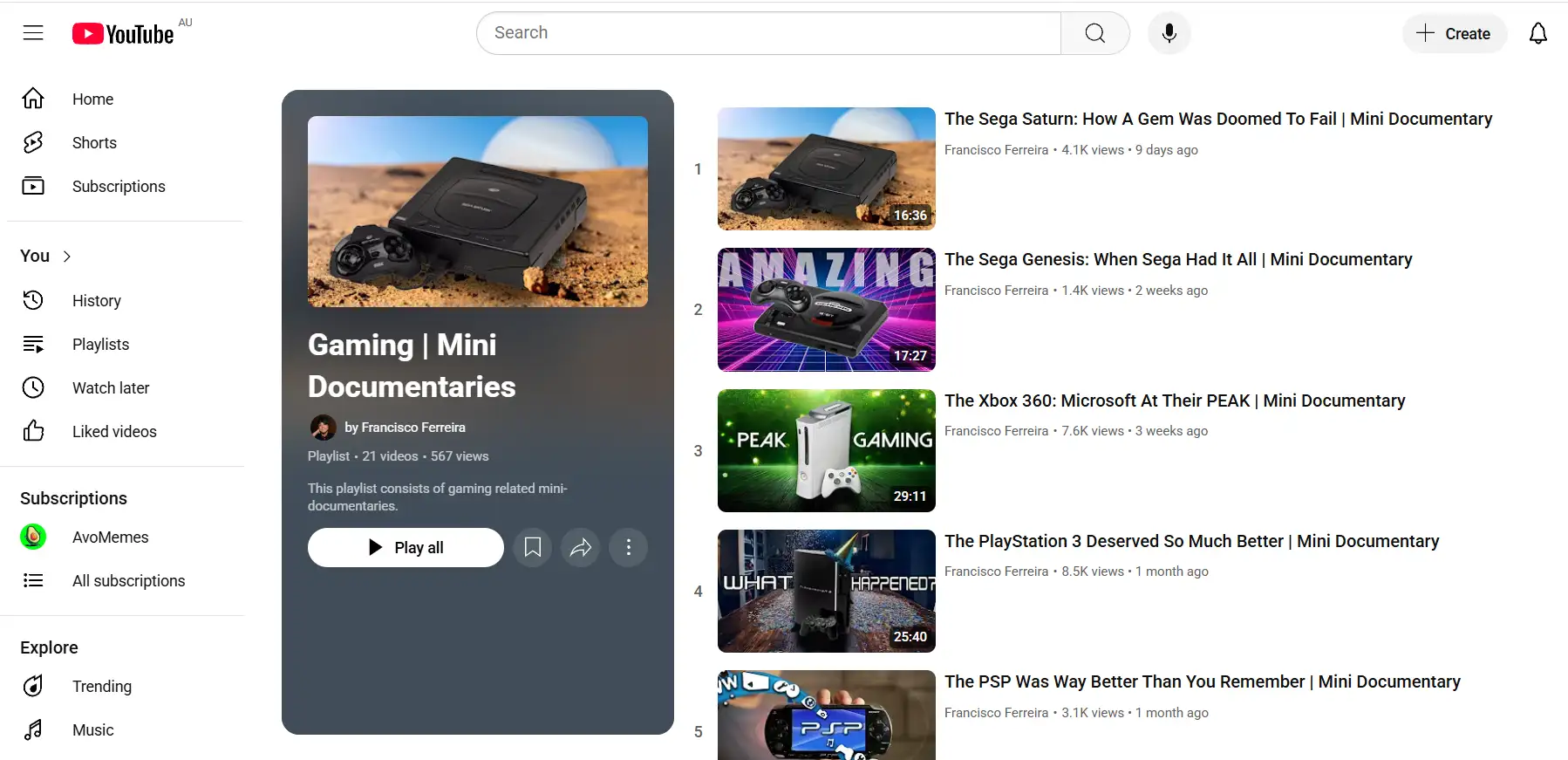Viewport: 1568px width, 760px height.
Task: Click the Shorts icon
Action: coord(33,142)
